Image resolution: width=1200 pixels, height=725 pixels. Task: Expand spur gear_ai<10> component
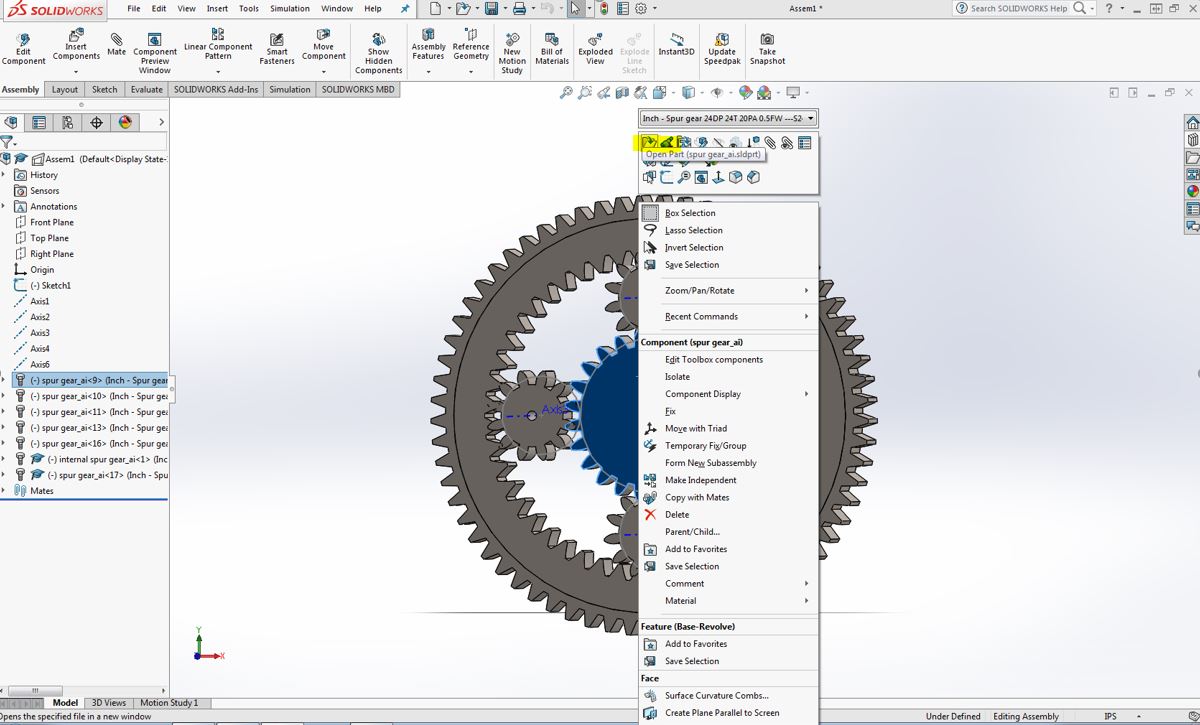[x=4, y=396]
